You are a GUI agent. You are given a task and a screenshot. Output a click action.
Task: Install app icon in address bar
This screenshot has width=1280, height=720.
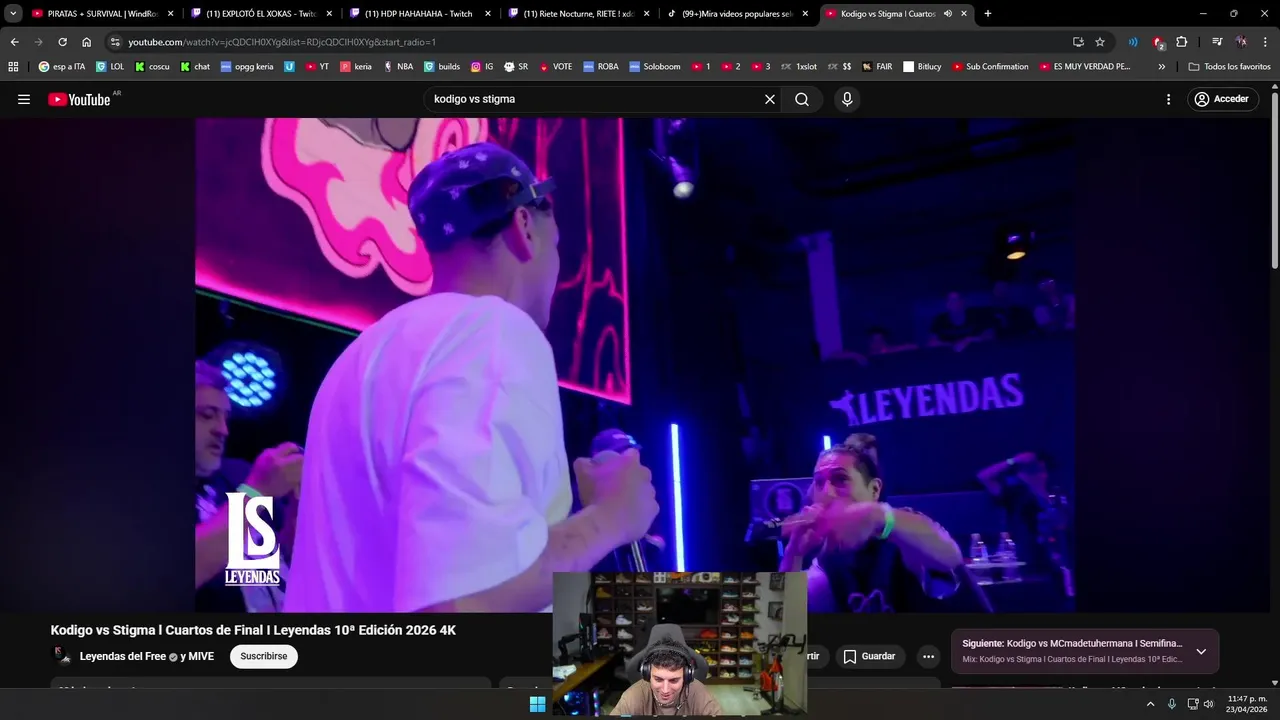(1078, 42)
